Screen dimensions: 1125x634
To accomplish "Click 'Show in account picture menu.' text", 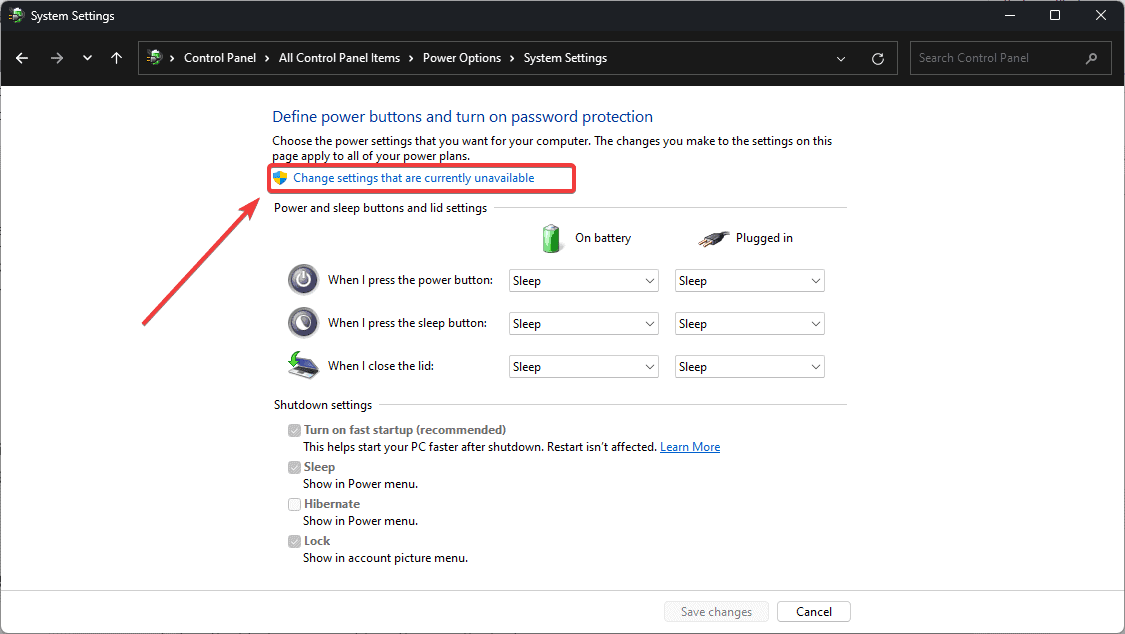I will click(385, 558).
